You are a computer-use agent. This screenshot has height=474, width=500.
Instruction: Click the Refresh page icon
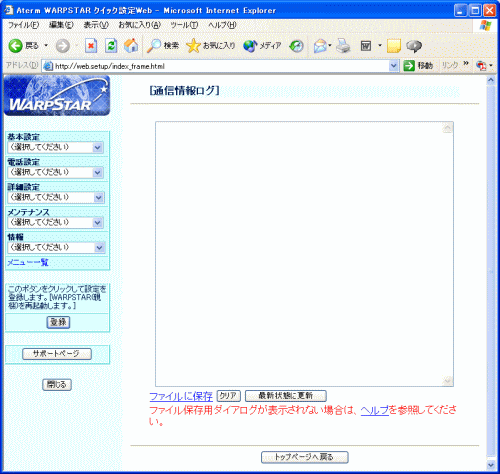pyautogui.click(x=111, y=46)
